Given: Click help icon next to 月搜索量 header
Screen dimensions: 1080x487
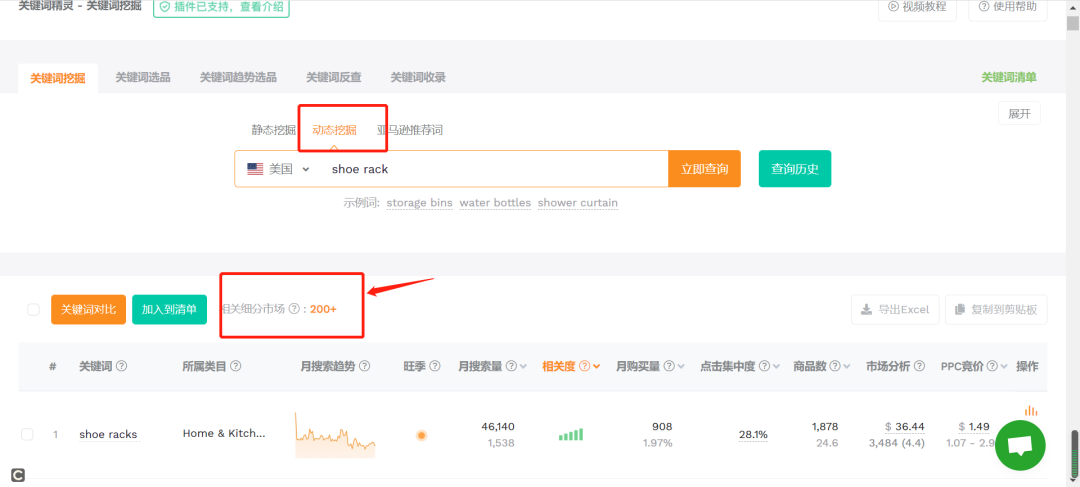Looking at the screenshot, I should coord(511,366).
